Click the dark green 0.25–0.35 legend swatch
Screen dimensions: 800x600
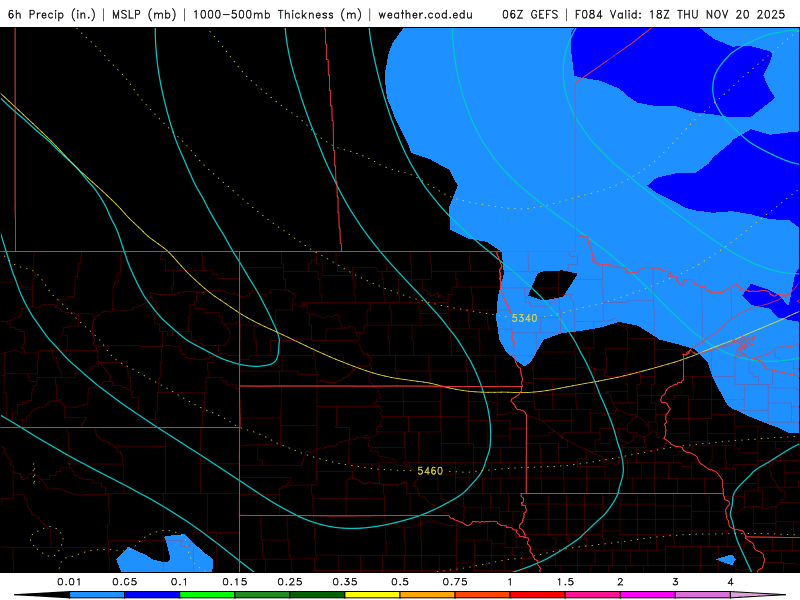(x=317, y=595)
